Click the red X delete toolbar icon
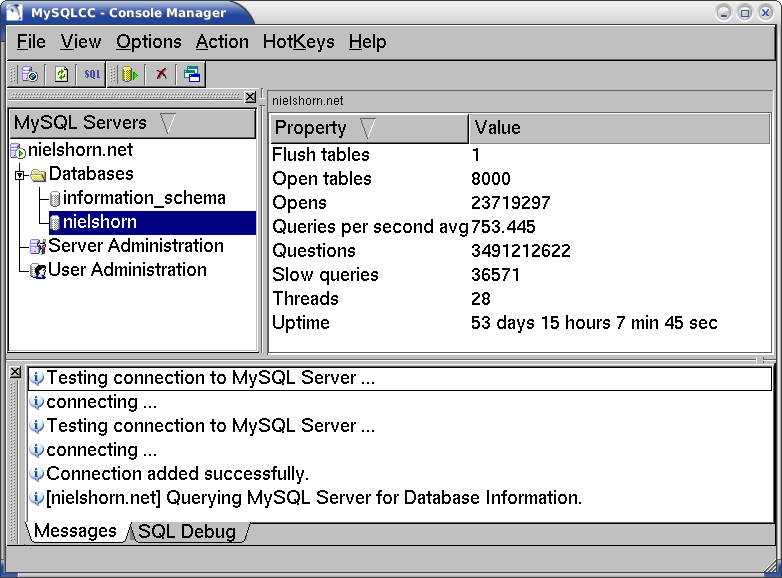 point(161,75)
